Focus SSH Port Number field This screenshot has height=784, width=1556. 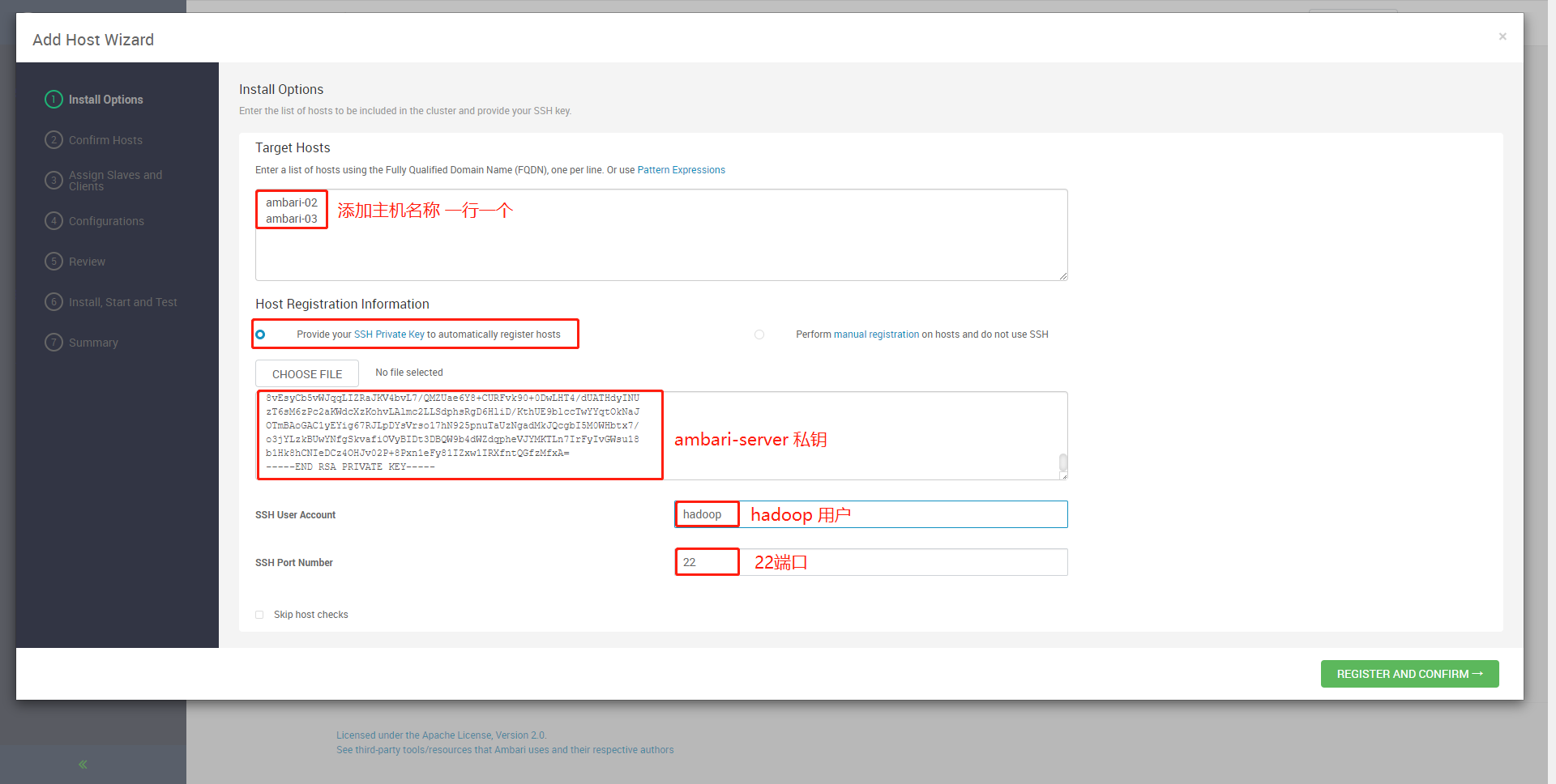tap(871, 562)
